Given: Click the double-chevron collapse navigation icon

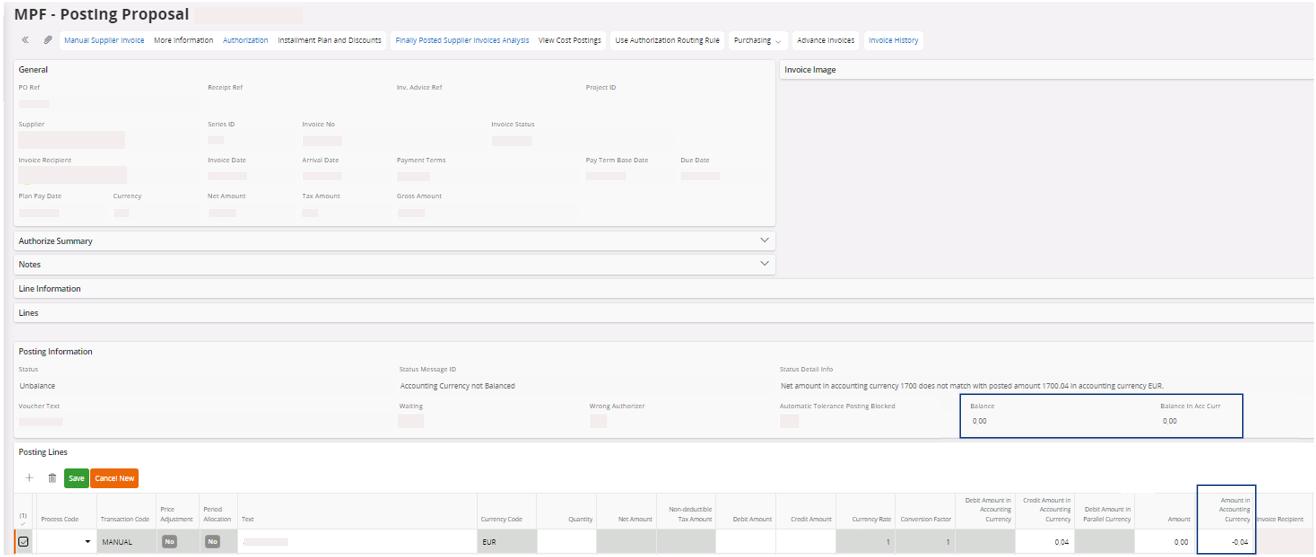Looking at the screenshot, I should tap(25, 41).
